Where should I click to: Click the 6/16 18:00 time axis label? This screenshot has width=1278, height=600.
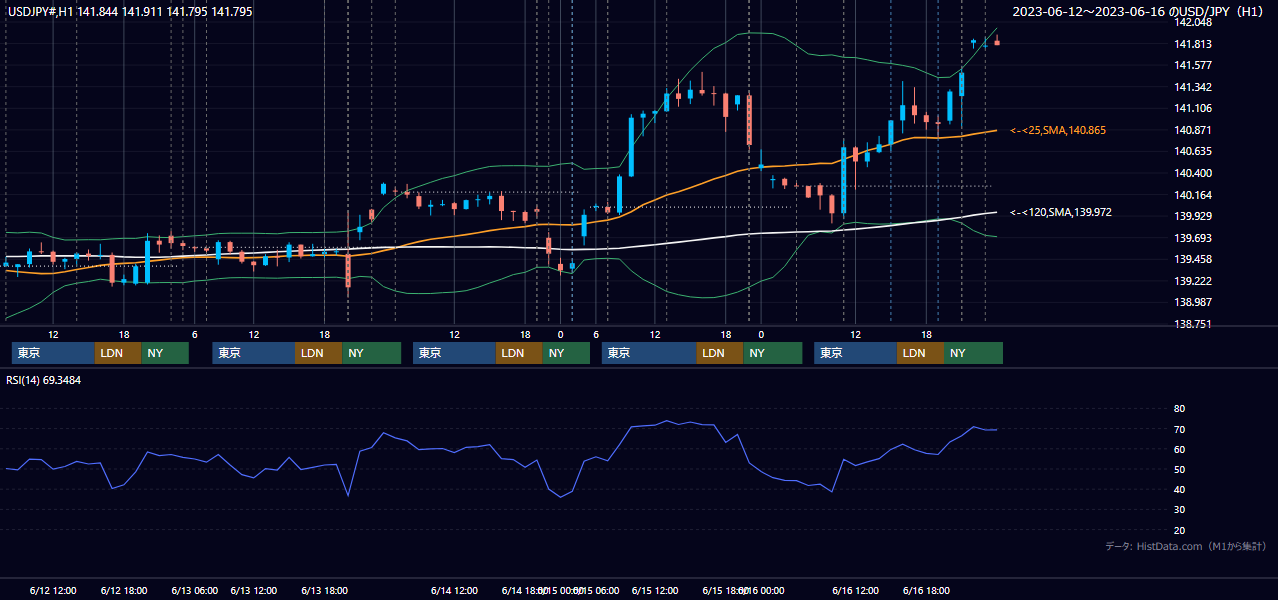(x=926, y=590)
